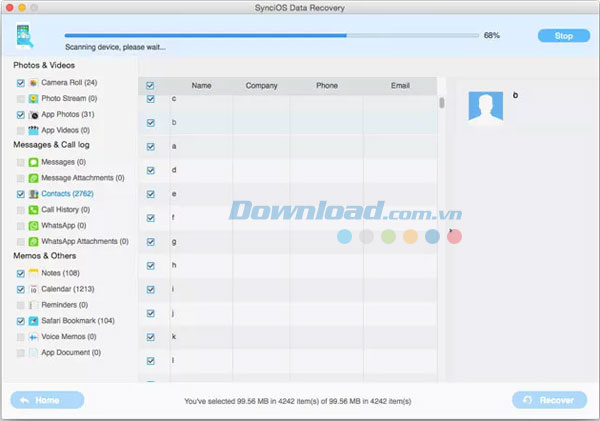The image size is (600, 421).
Task: Click the Calendar icon
Action: (x=34, y=289)
